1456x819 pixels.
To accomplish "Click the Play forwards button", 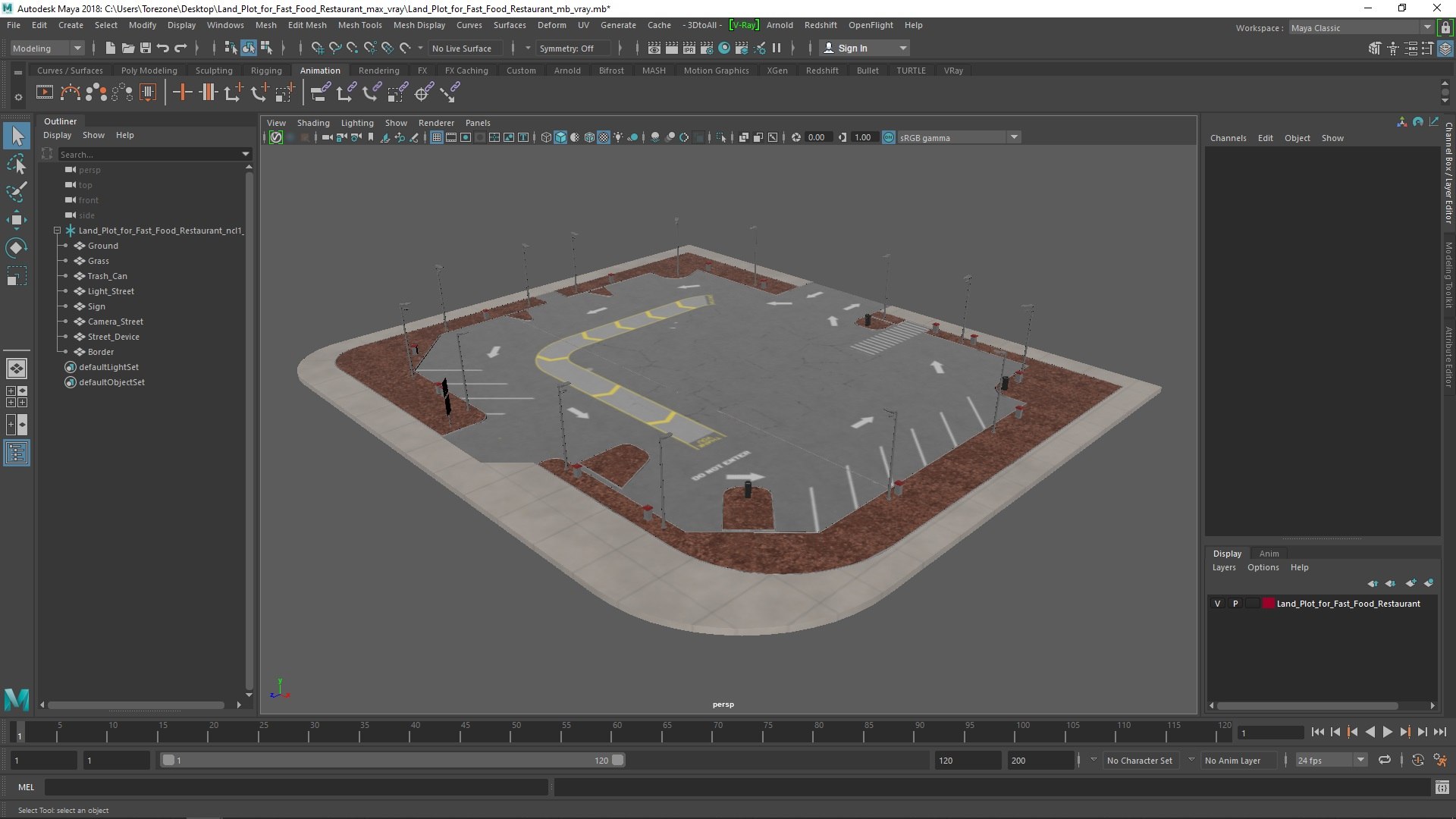I will click(1387, 732).
